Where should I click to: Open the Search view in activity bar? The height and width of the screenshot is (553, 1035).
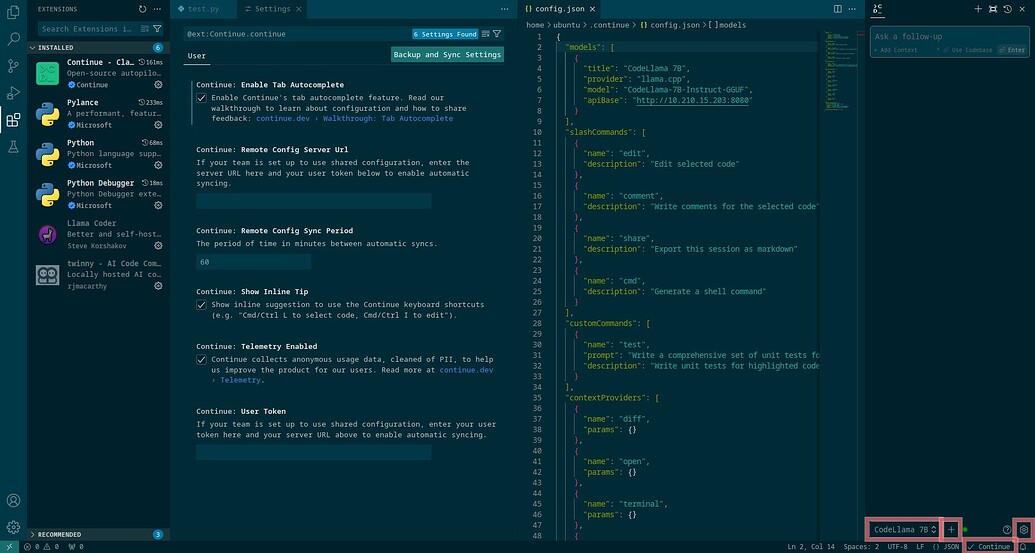coord(13,39)
